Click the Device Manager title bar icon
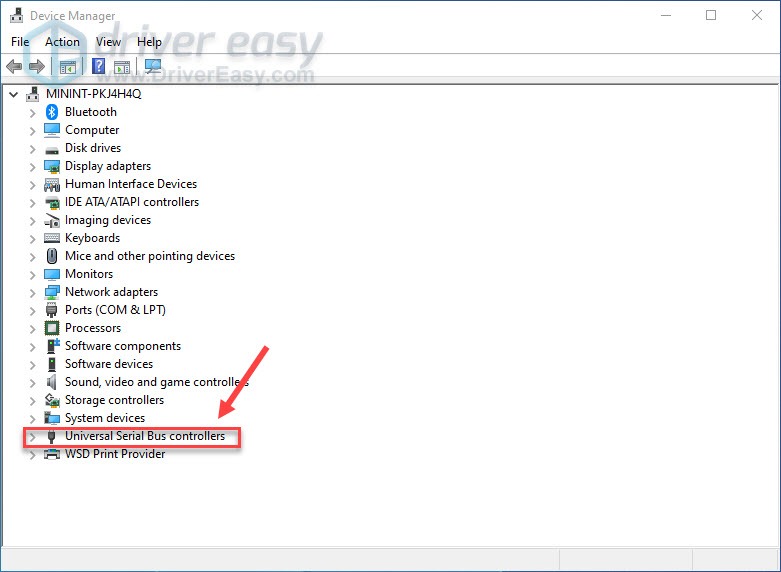This screenshot has width=781, height=572. pos(16,15)
